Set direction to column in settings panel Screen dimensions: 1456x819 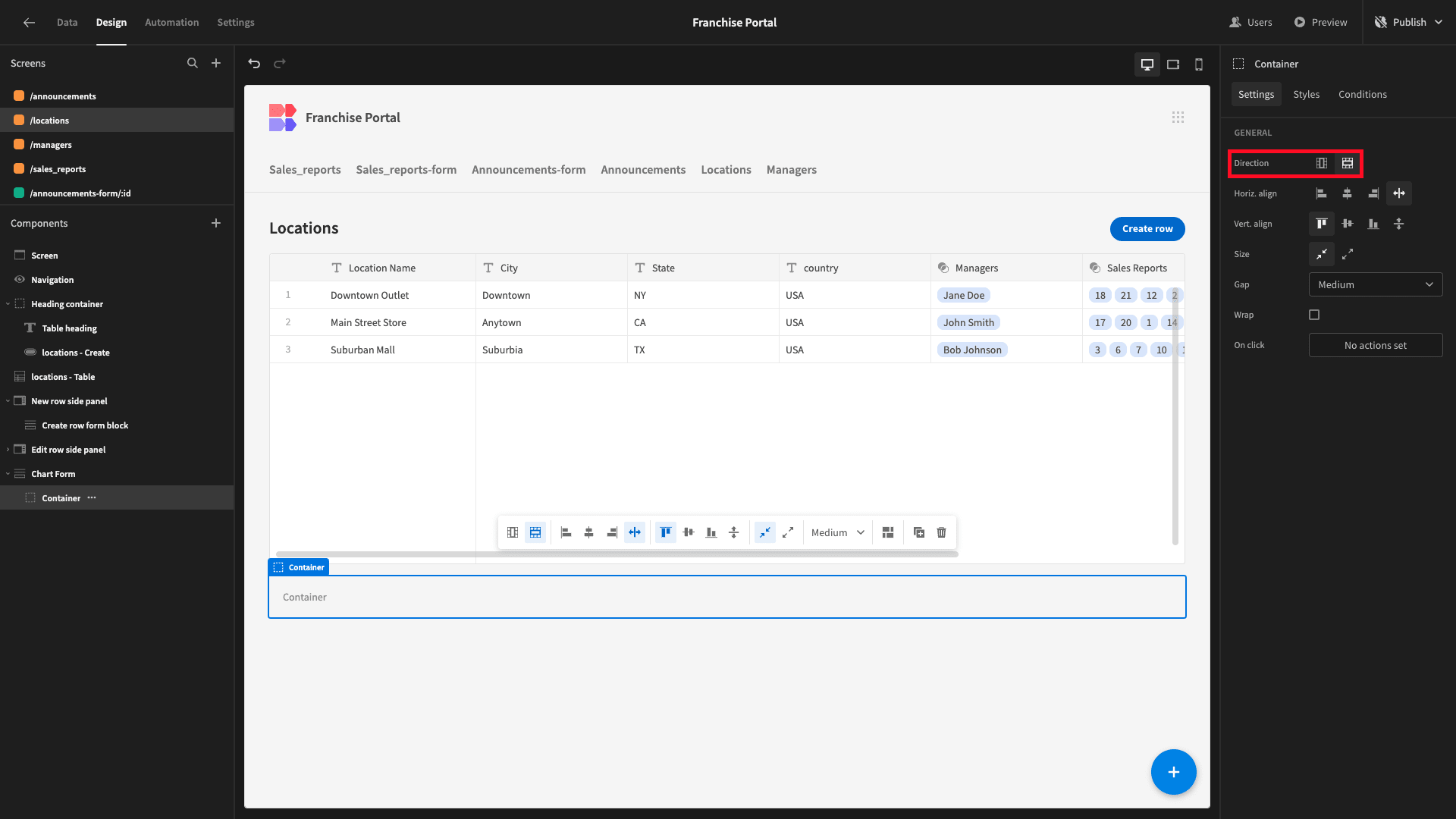click(x=1322, y=163)
